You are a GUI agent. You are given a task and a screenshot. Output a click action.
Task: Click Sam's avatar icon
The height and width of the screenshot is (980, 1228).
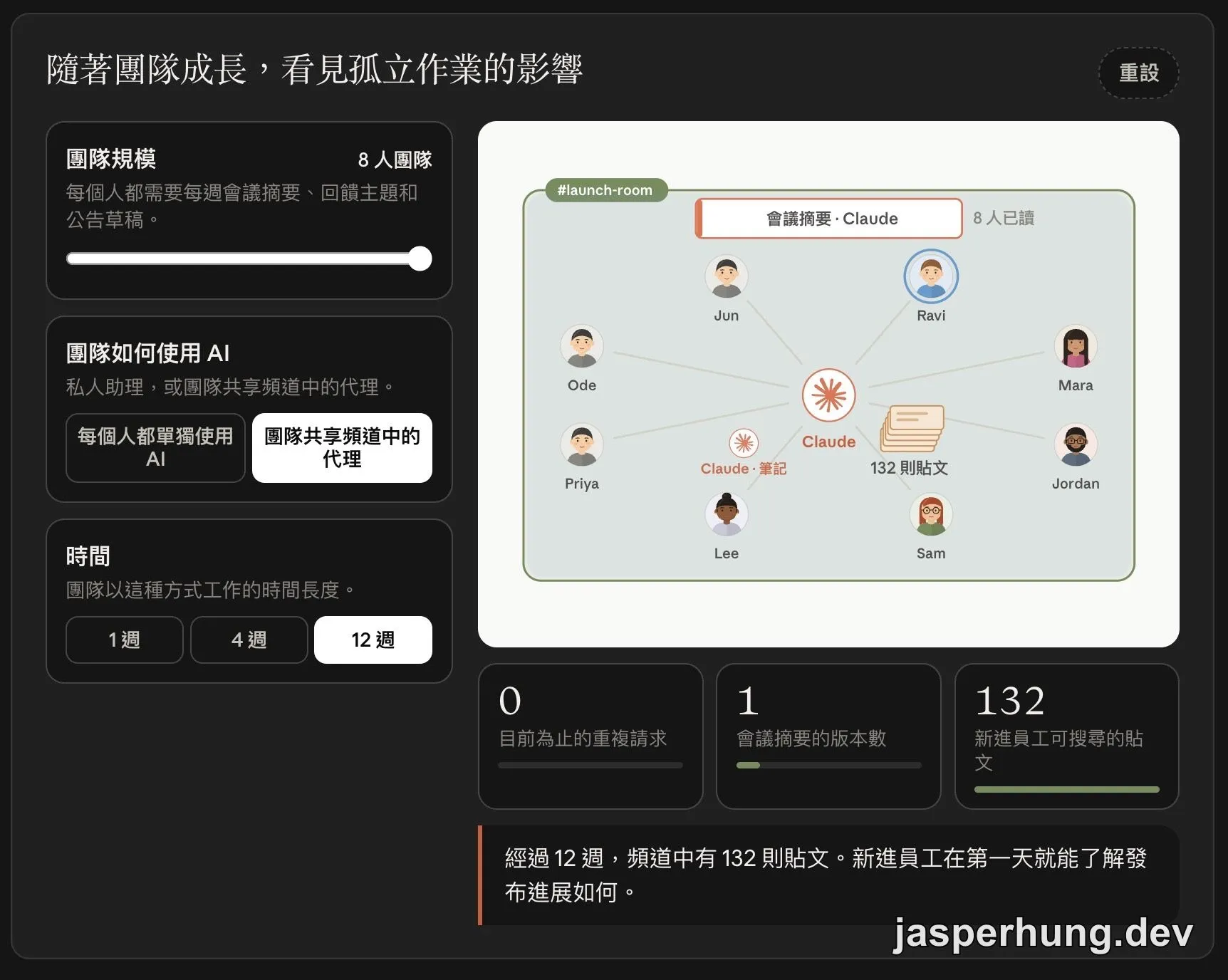[x=931, y=514]
